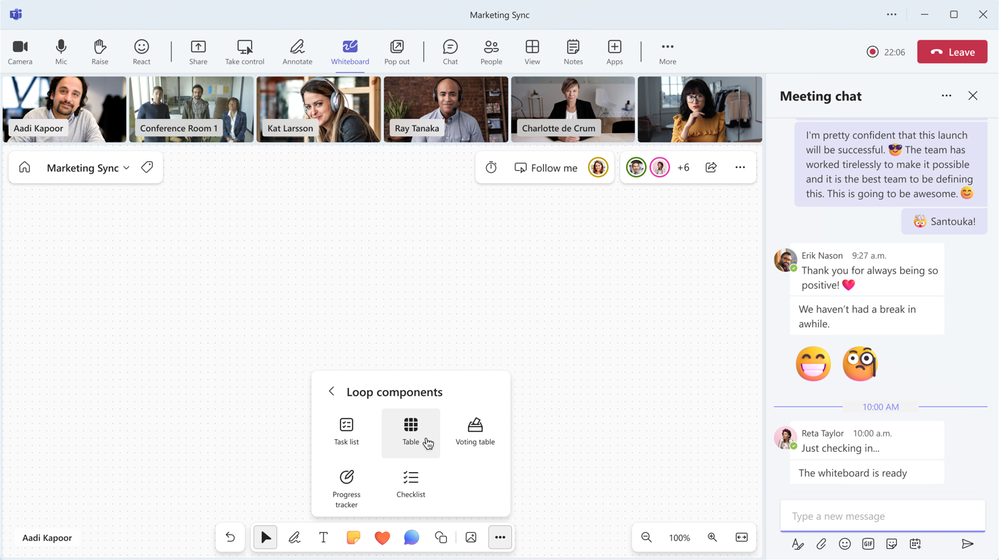This screenshot has height=560, width=999.
Task: Open Teams title bar more options
Action: click(x=891, y=14)
